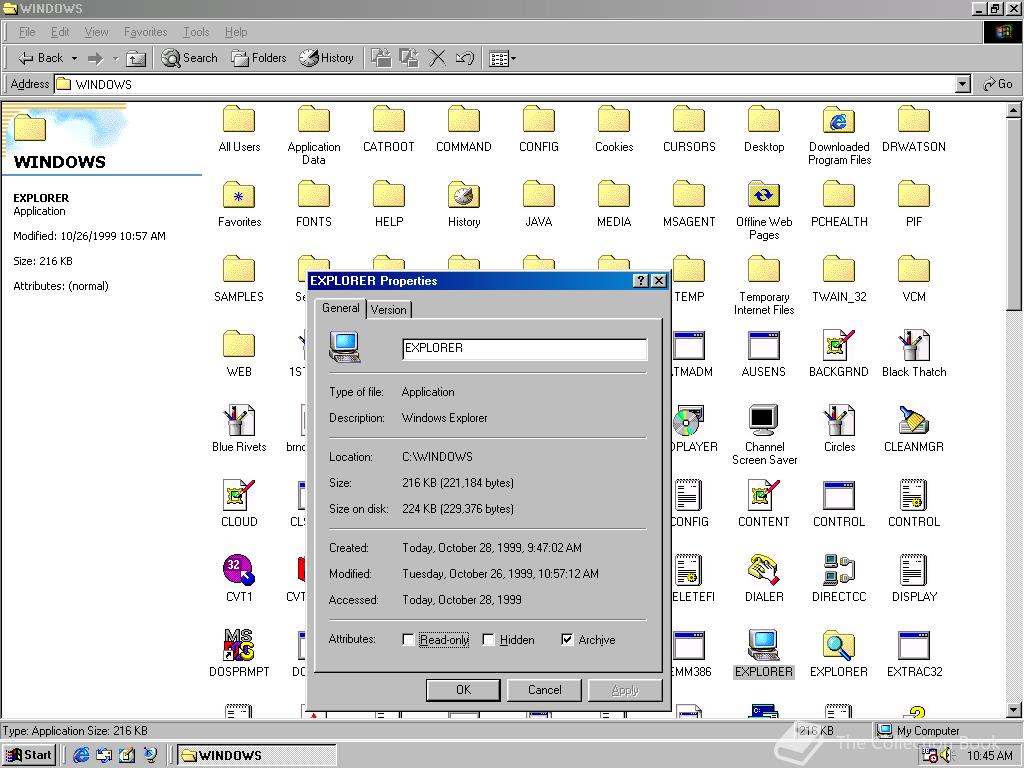Click OK in EXPLORER Properties dialog
Image resolution: width=1024 pixels, height=768 pixels.
pyautogui.click(x=463, y=690)
